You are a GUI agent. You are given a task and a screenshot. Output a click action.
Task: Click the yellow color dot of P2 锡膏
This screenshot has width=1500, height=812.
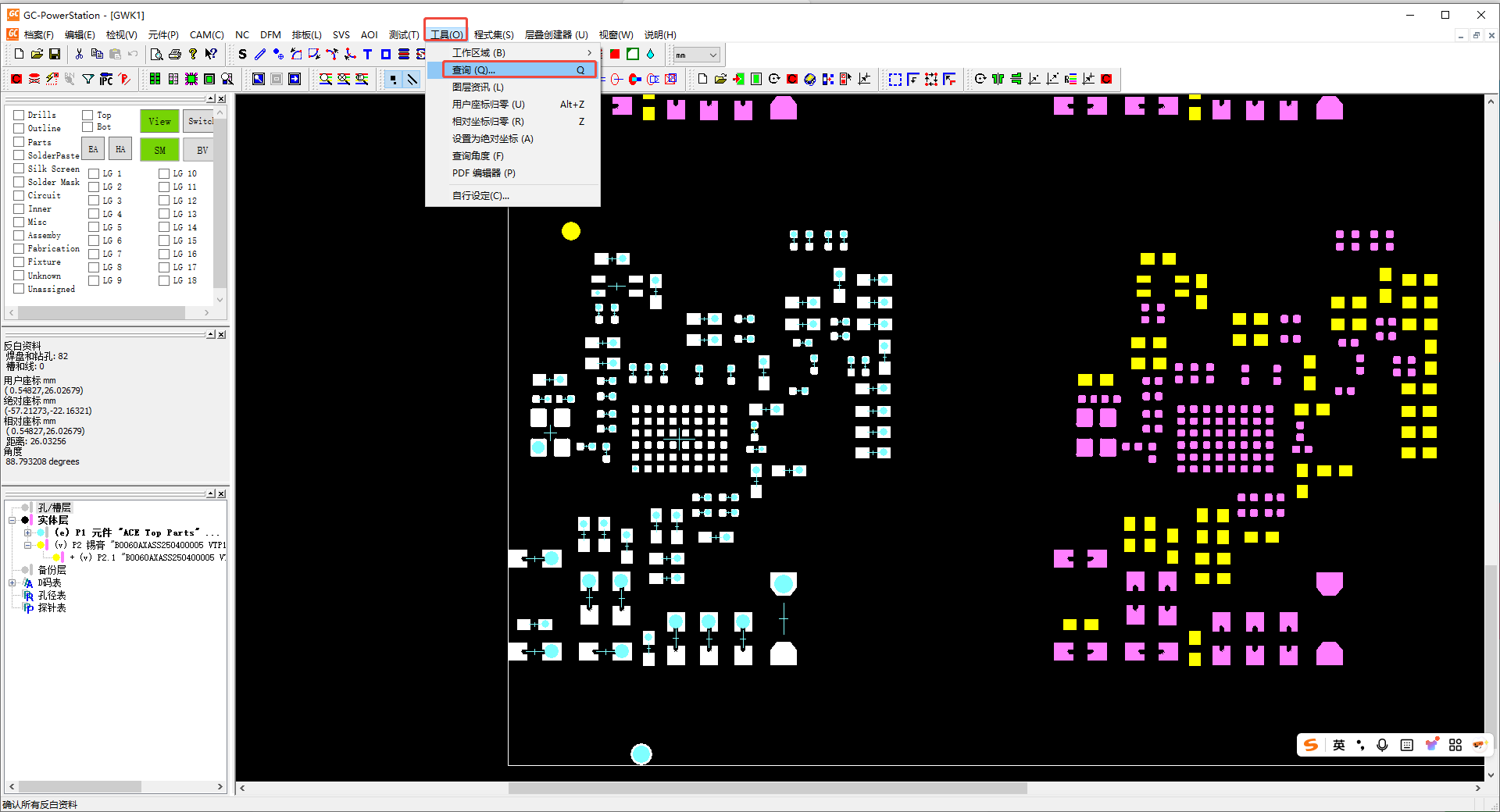pyautogui.click(x=40, y=545)
